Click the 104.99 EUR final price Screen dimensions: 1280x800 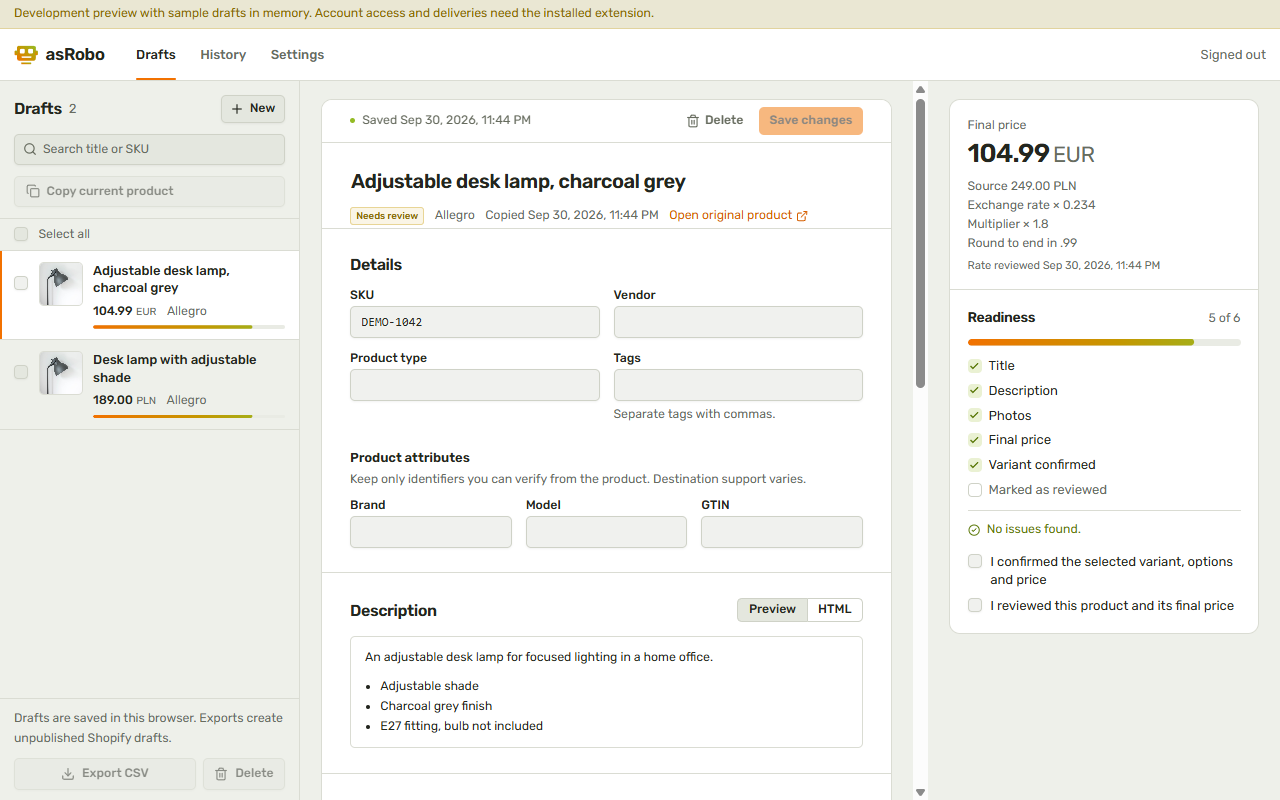(x=1031, y=154)
